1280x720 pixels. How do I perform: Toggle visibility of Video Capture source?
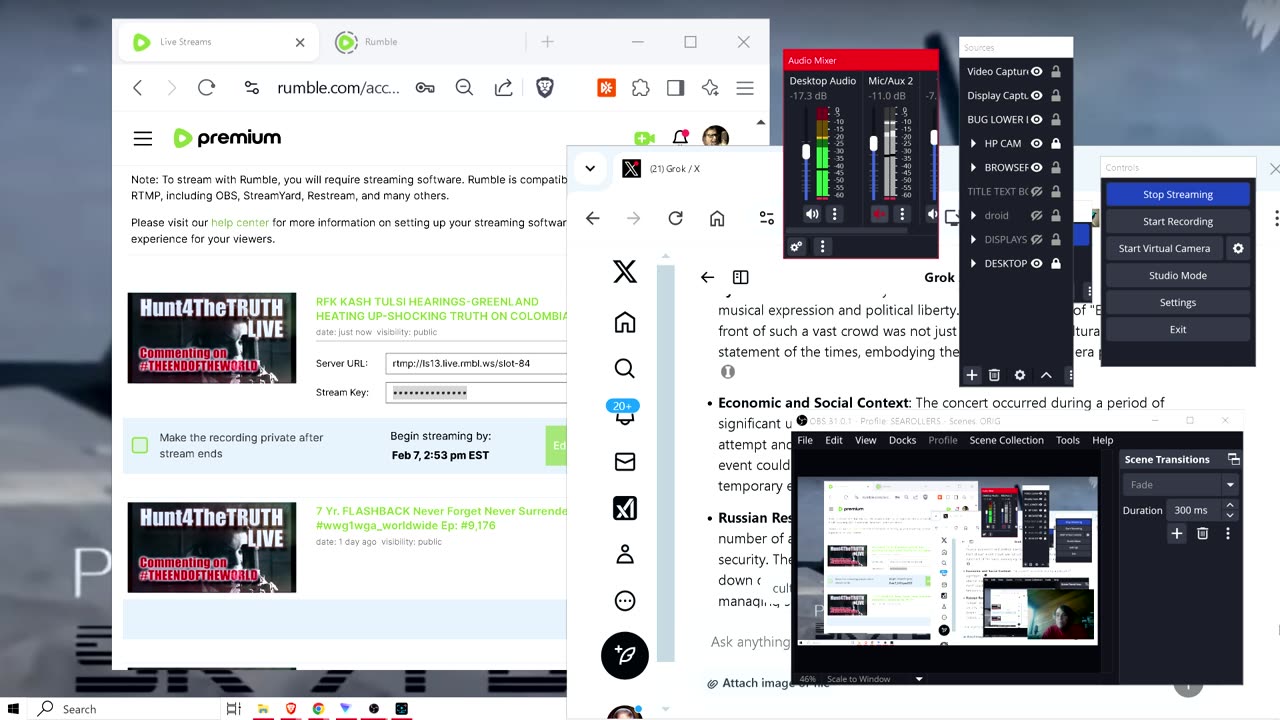tap(1037, 71)
